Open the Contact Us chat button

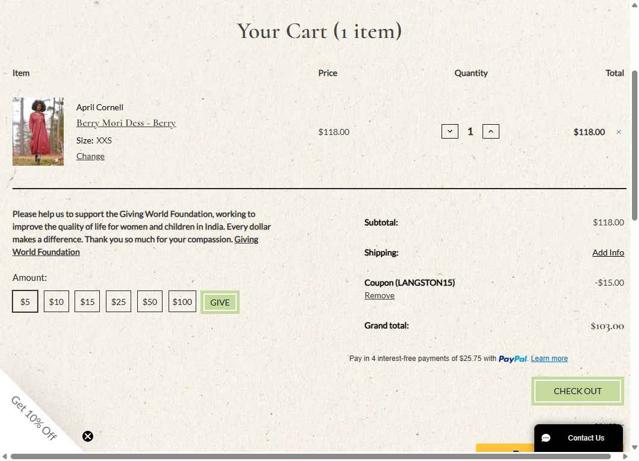(x=578, y=438)
